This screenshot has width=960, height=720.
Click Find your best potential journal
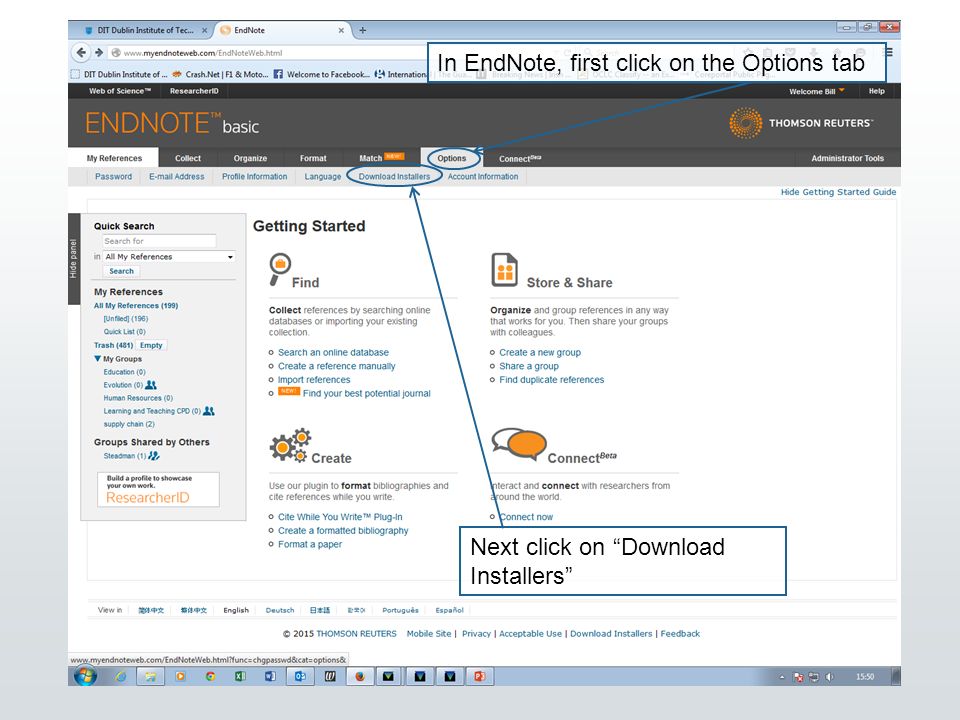pyautogui.click(x=366, y=393)
